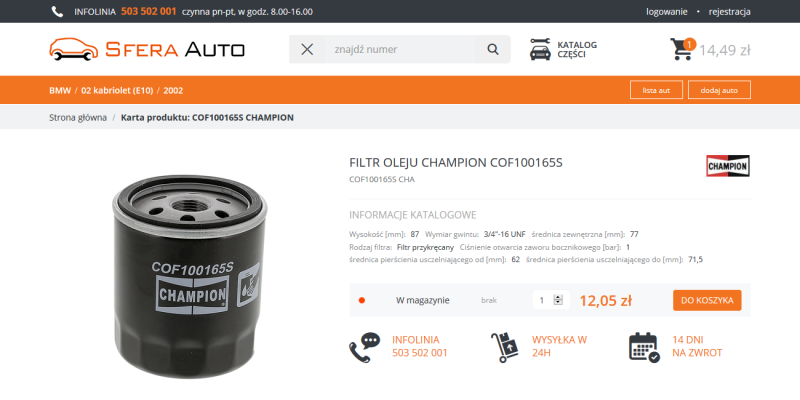Click the 14-day return calendar icon

click(x=644, y=347)
